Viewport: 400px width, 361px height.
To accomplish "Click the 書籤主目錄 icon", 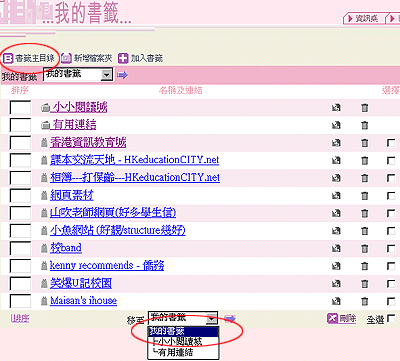I will 7,59.
